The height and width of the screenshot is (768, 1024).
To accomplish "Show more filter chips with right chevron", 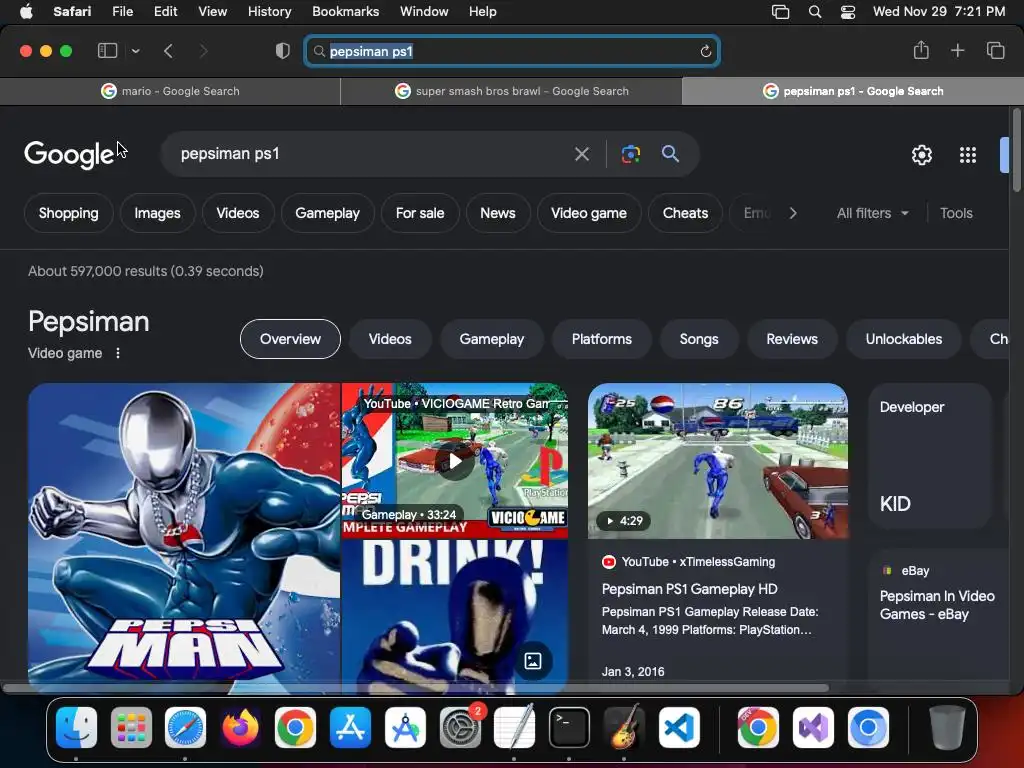I will [793, 213].
